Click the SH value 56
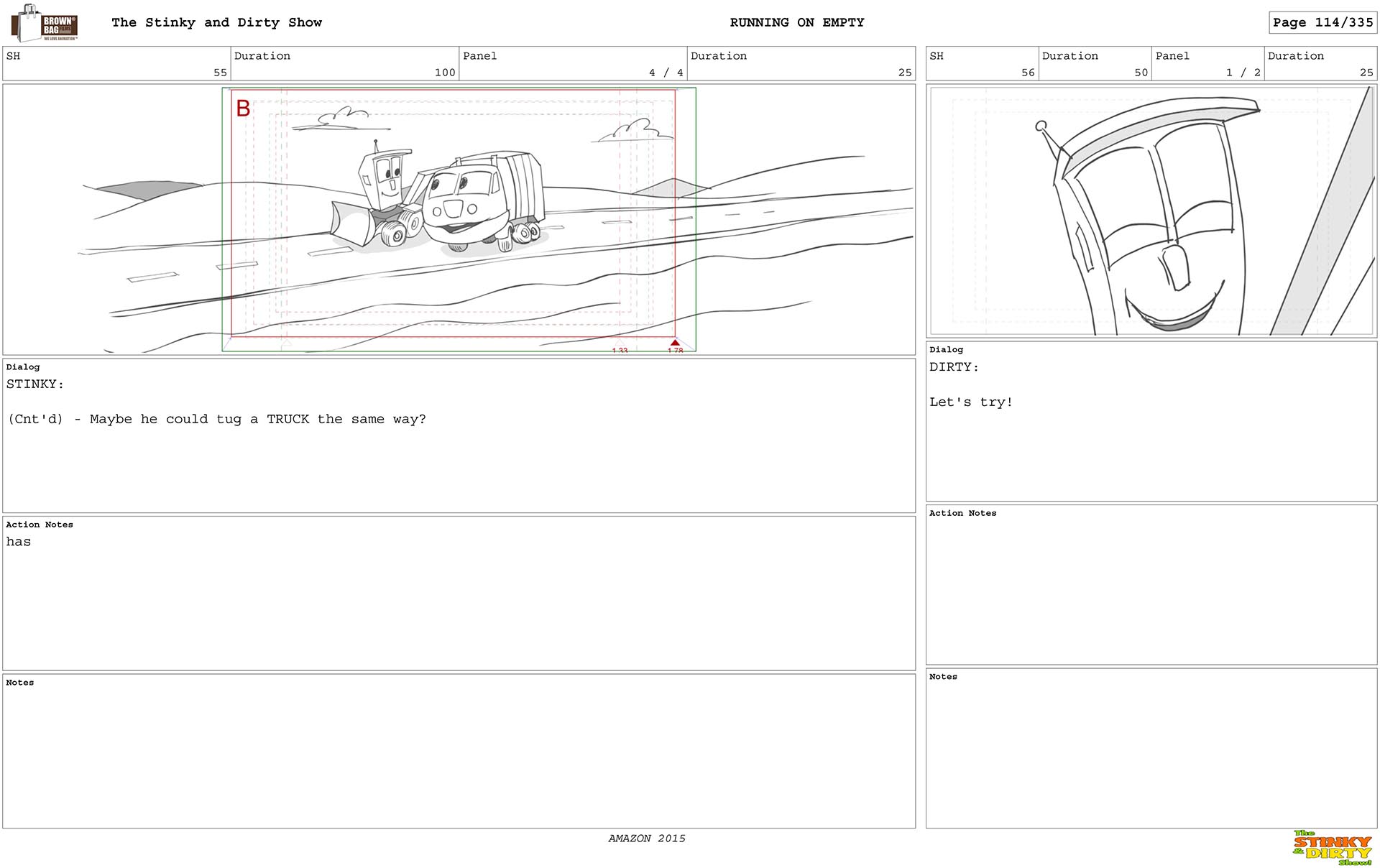Viewport: 1380px width, 868px height. coord(1028,73)
